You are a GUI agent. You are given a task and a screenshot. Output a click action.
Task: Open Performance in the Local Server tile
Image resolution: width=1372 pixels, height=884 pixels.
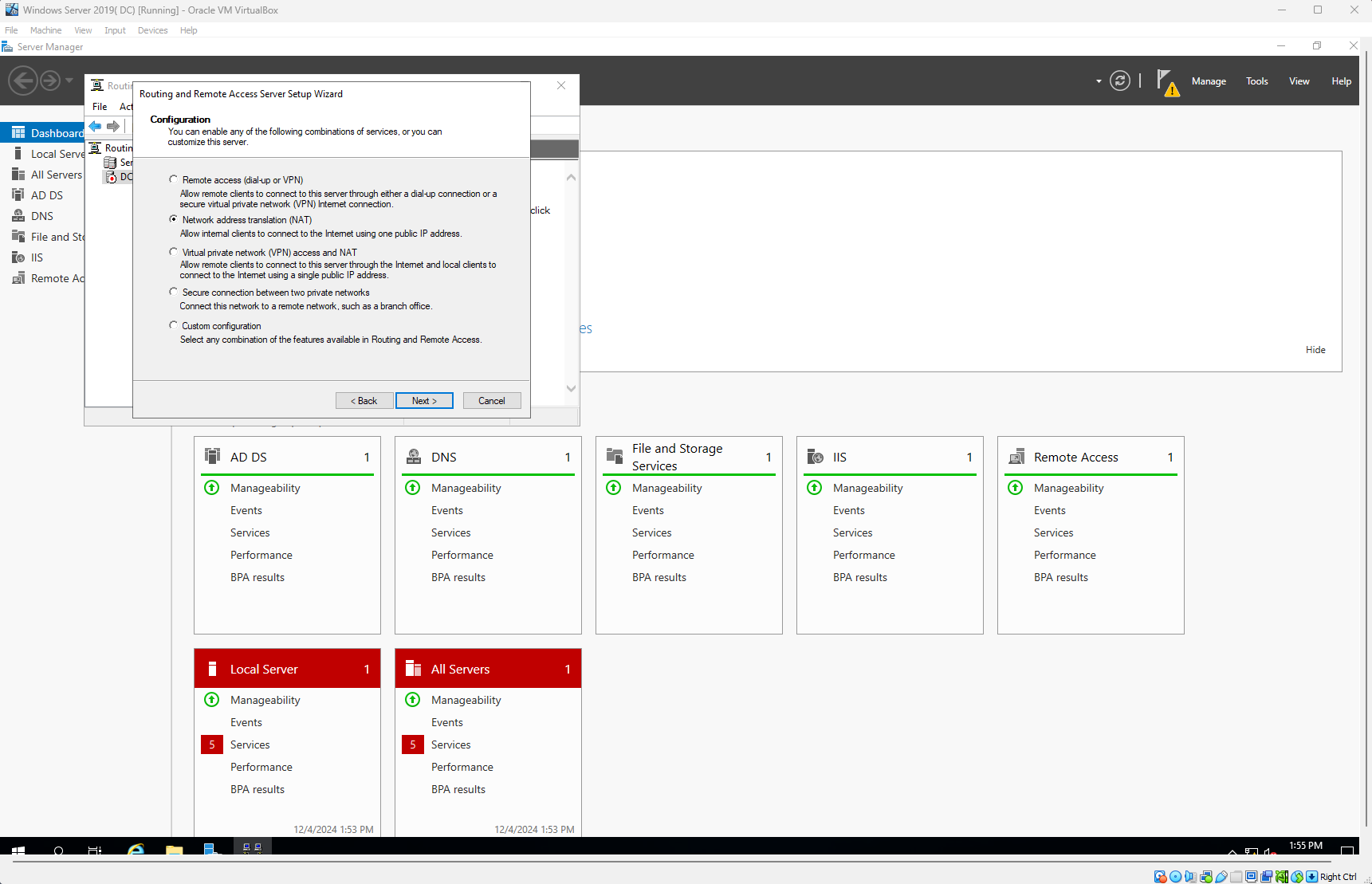(261, 767)
